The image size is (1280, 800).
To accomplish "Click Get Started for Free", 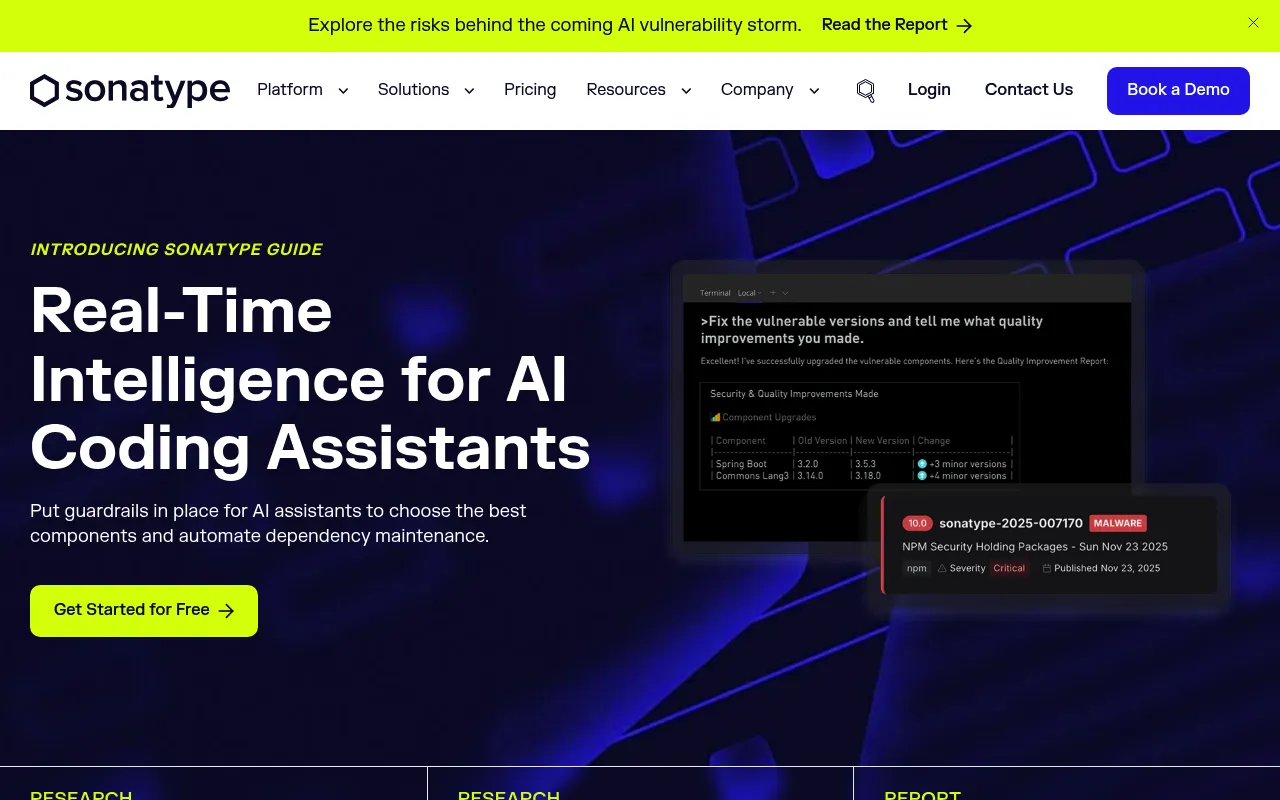I will (x=144, y=611).
